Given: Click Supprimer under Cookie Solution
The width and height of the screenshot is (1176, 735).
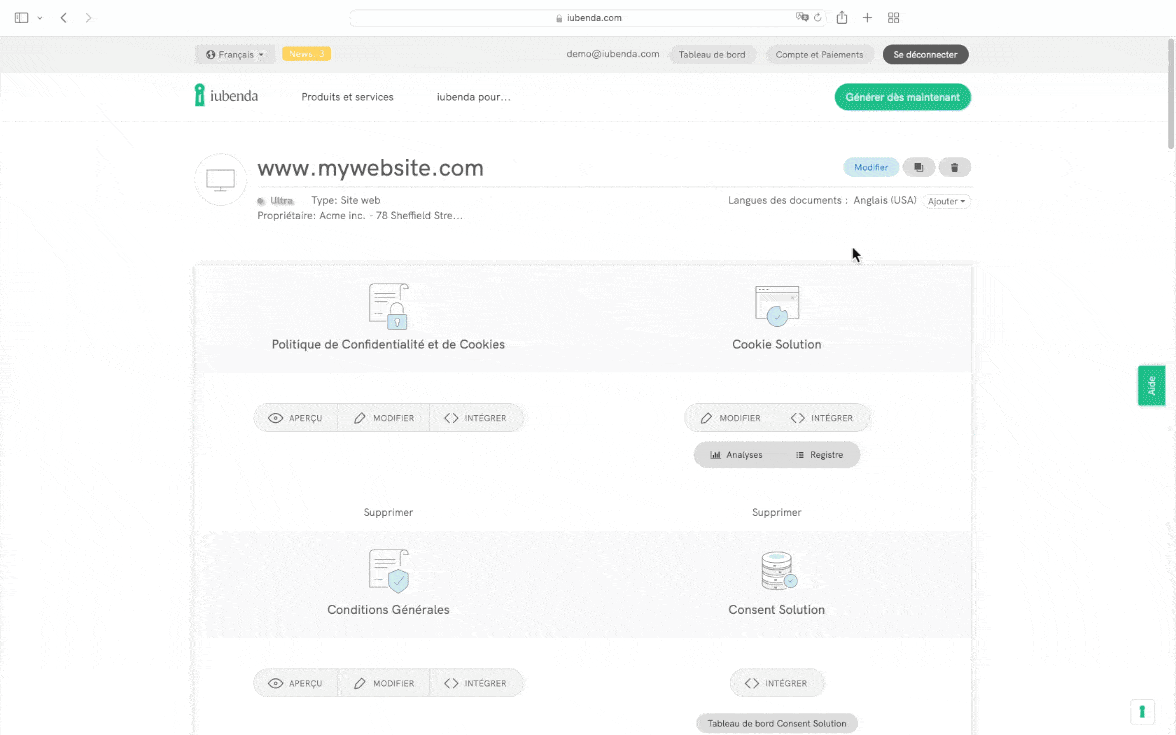Looking at the screenshot, I should (776, 512).
